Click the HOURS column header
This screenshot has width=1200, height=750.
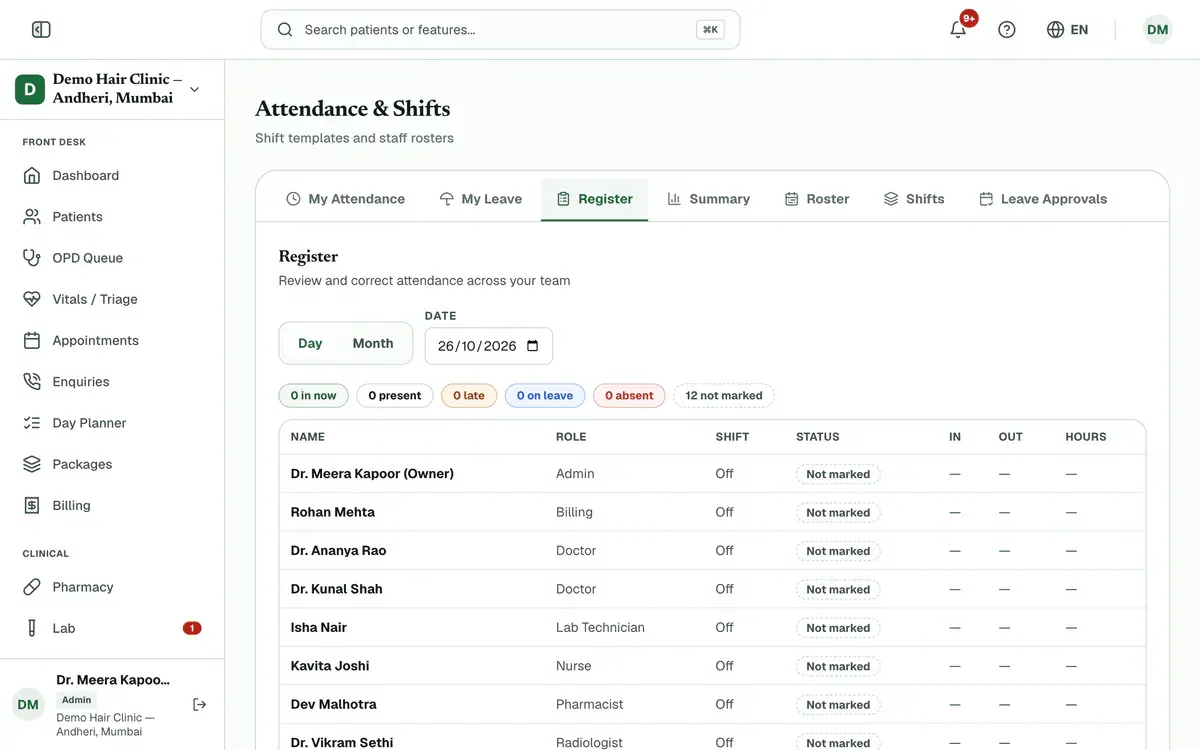(1086, 437)
